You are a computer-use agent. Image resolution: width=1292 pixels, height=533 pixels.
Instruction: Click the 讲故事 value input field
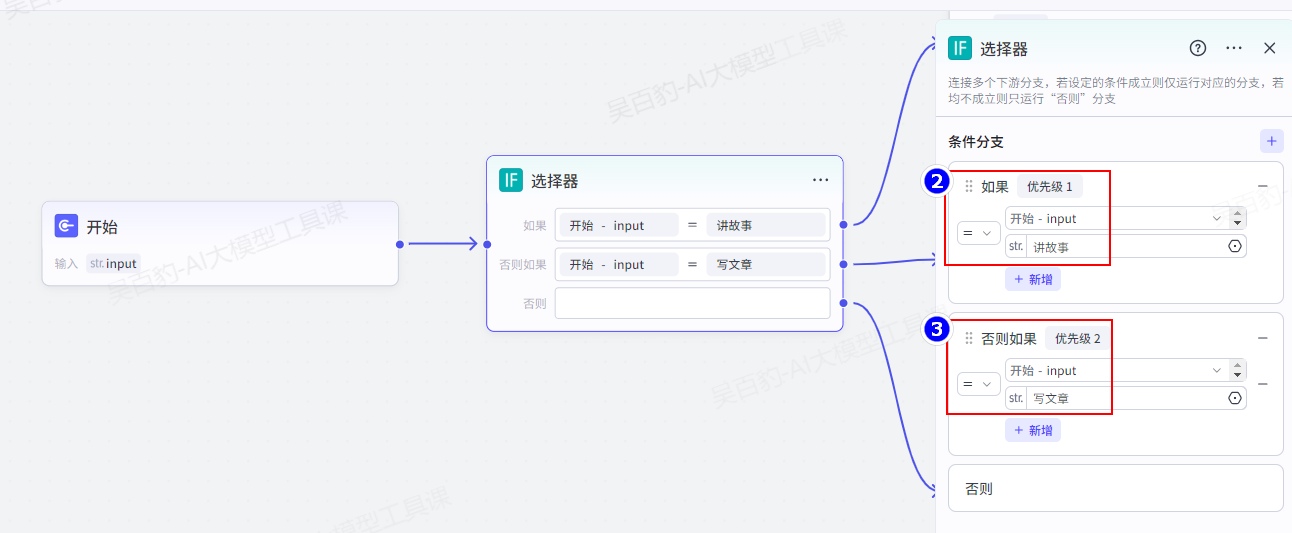(1126, 246)
